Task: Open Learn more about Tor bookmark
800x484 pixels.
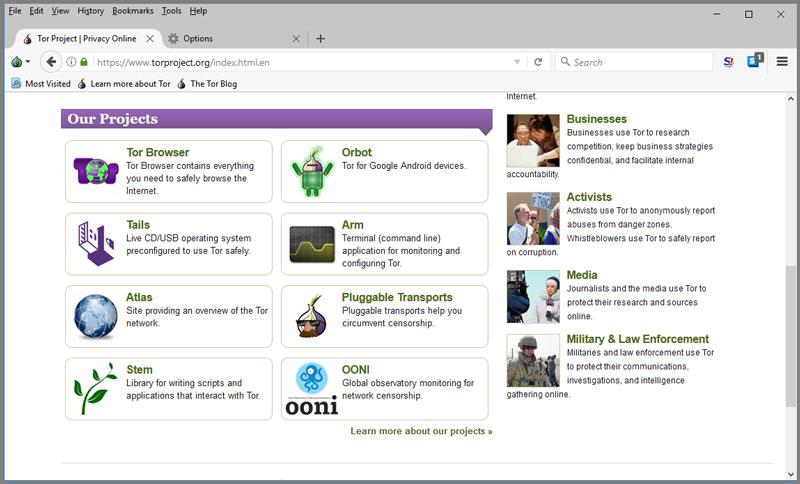Action: [x=124, y=84]
